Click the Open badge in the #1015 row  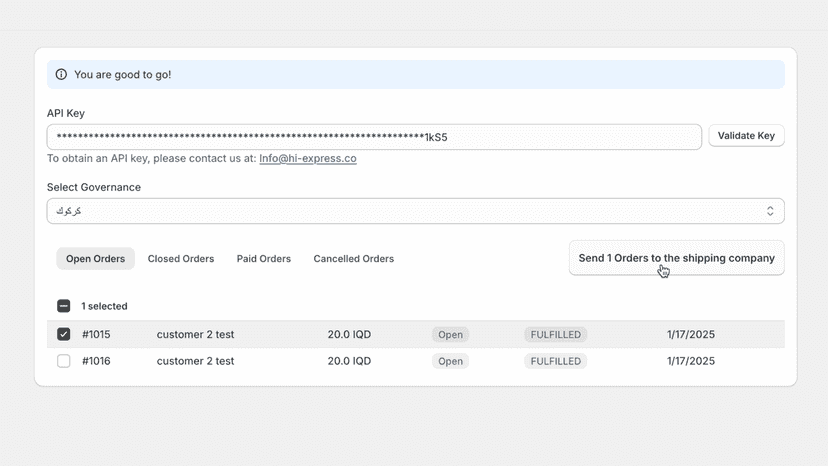450,334
